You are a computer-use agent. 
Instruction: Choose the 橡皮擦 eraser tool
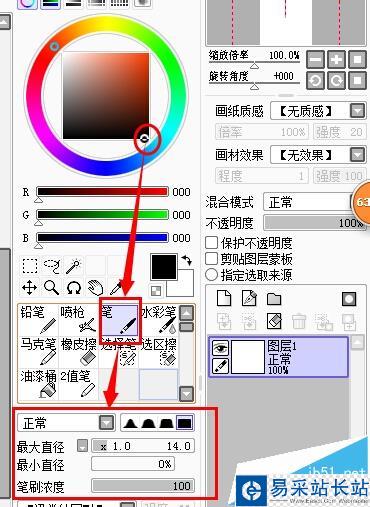tap(78, 352)
